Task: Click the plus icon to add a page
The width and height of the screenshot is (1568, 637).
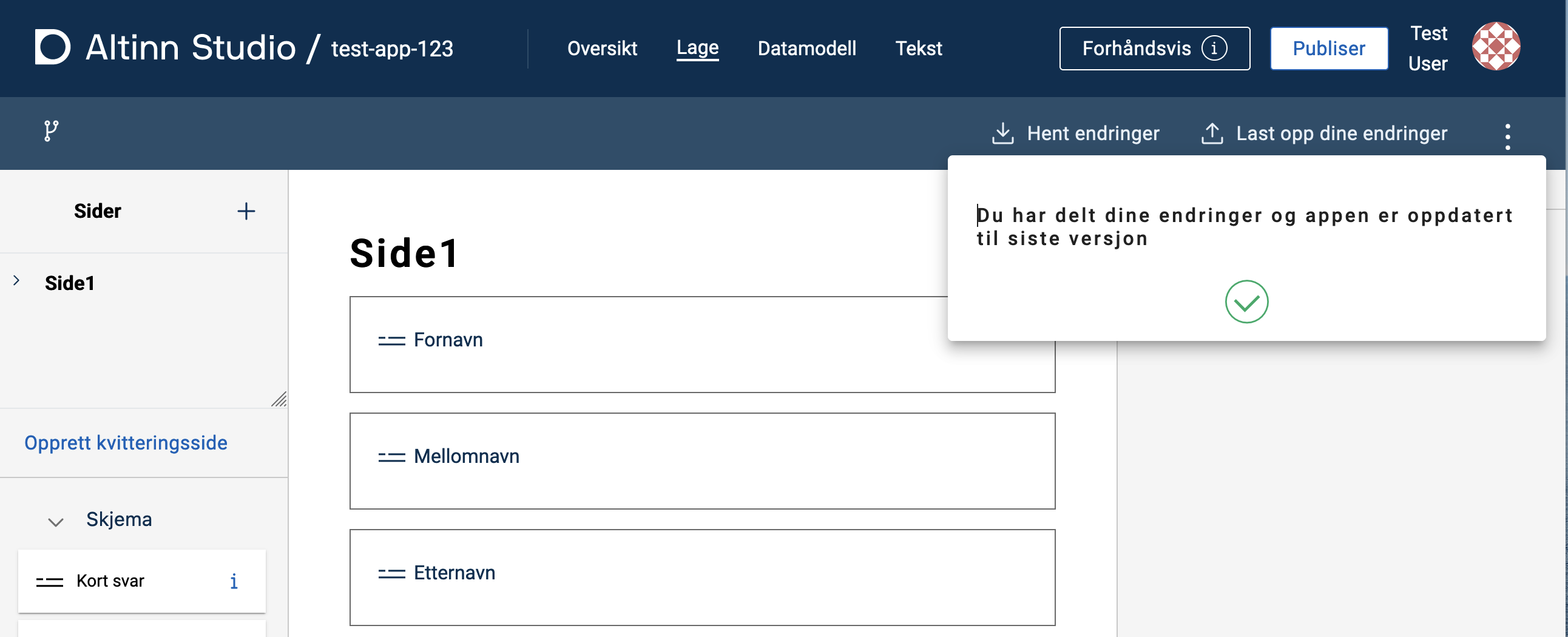Action: (x=246, y=211)
